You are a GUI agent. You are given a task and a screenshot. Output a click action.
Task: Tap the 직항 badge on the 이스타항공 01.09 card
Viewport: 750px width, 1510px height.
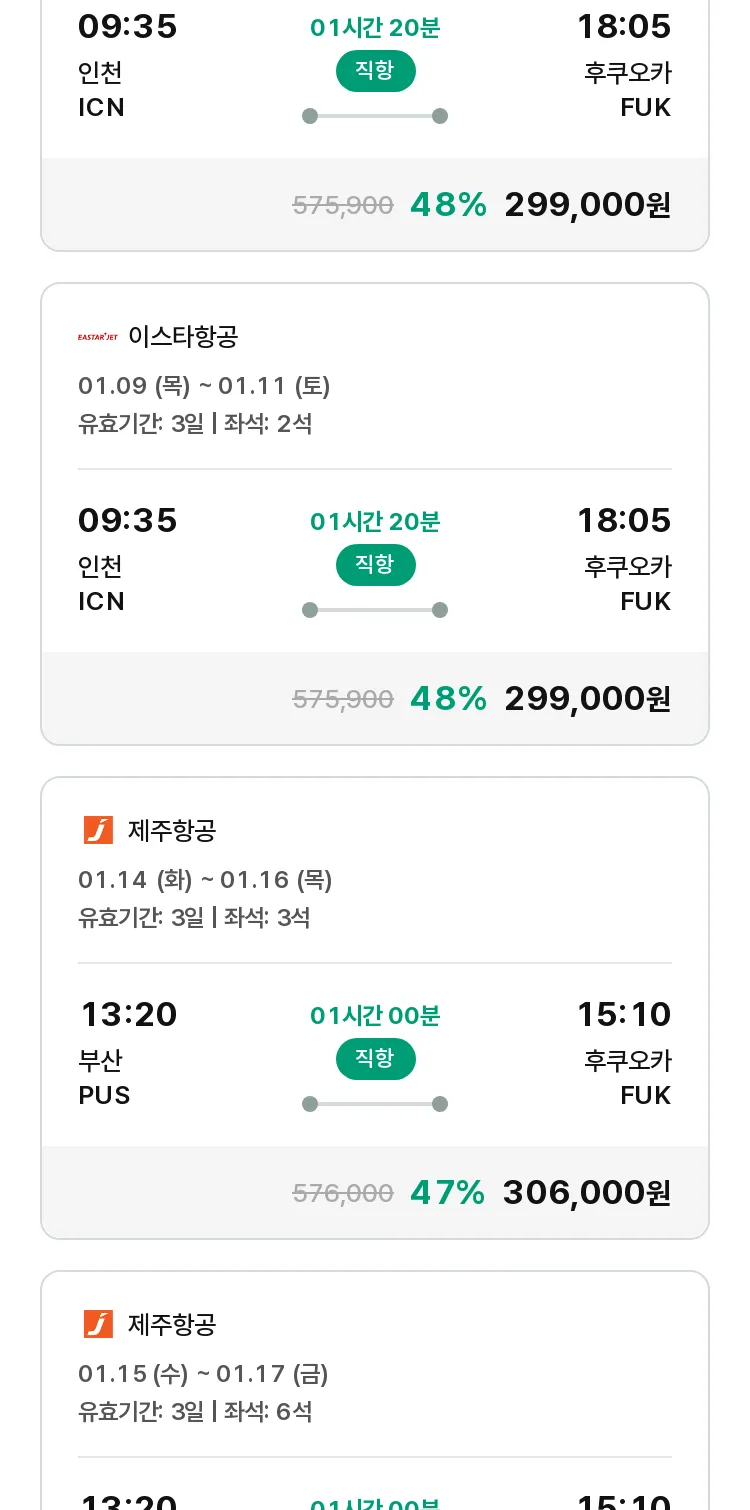point(375,565)
